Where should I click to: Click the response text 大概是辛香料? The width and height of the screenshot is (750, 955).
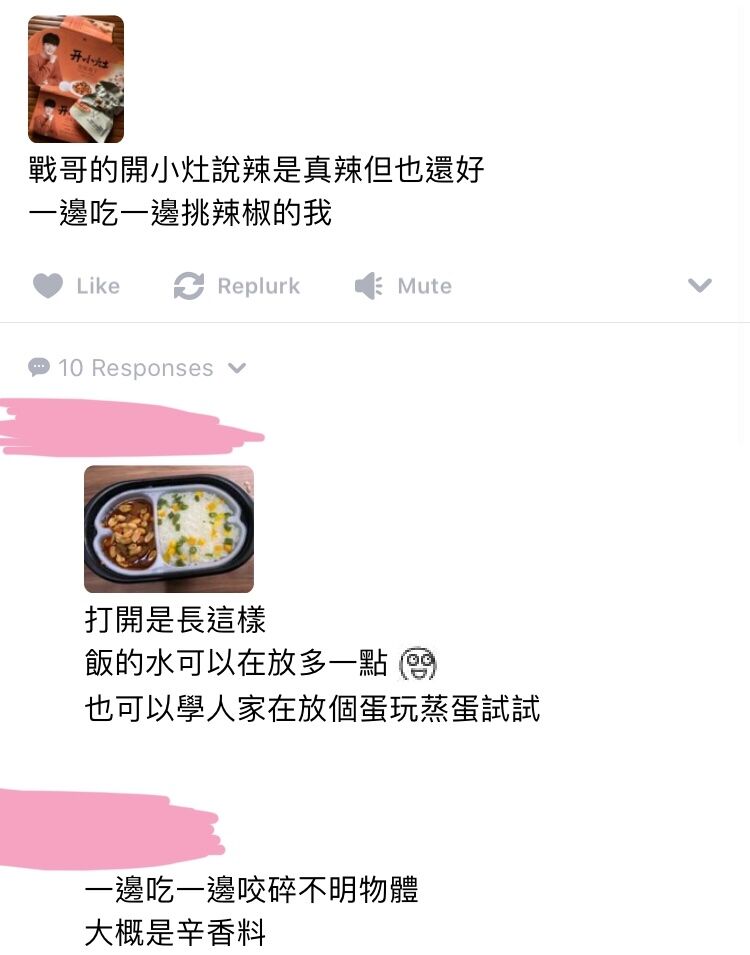(x=175, y=933)
